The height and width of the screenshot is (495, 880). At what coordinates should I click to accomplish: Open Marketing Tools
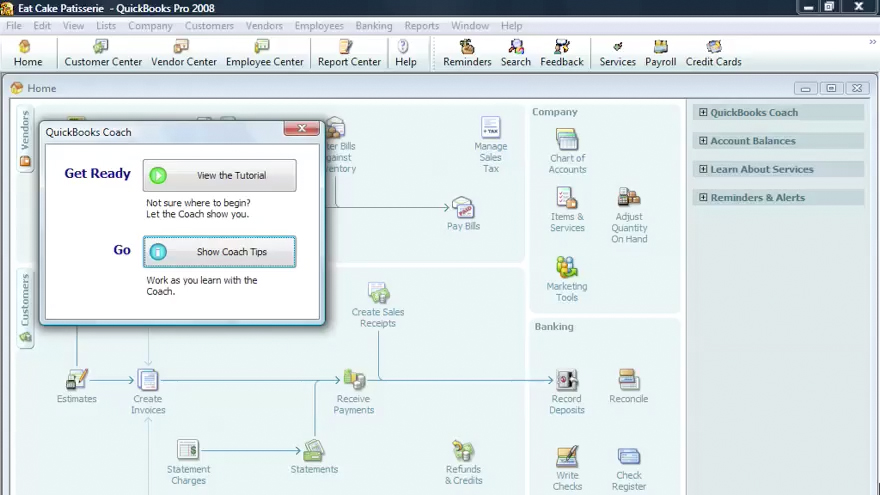pyautogui.click(x=567, y=279)
